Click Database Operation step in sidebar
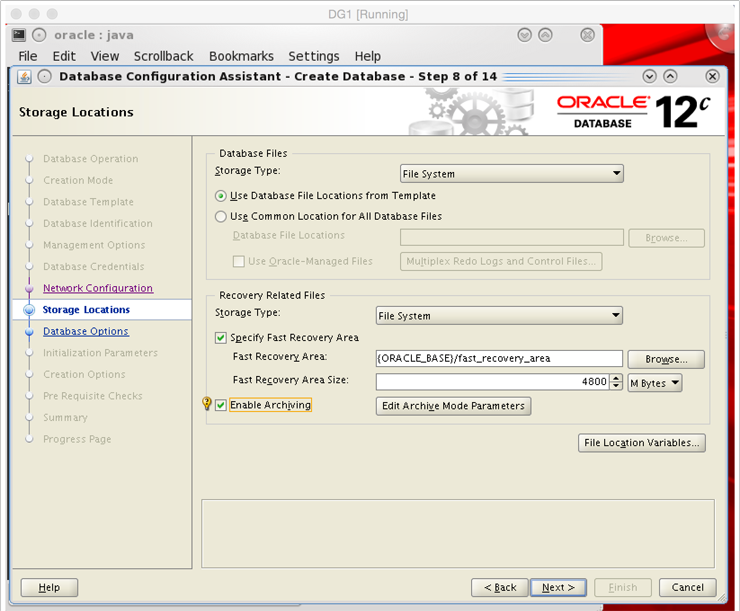The height and width of the screenshot is (611, 740). click(91, 159)
